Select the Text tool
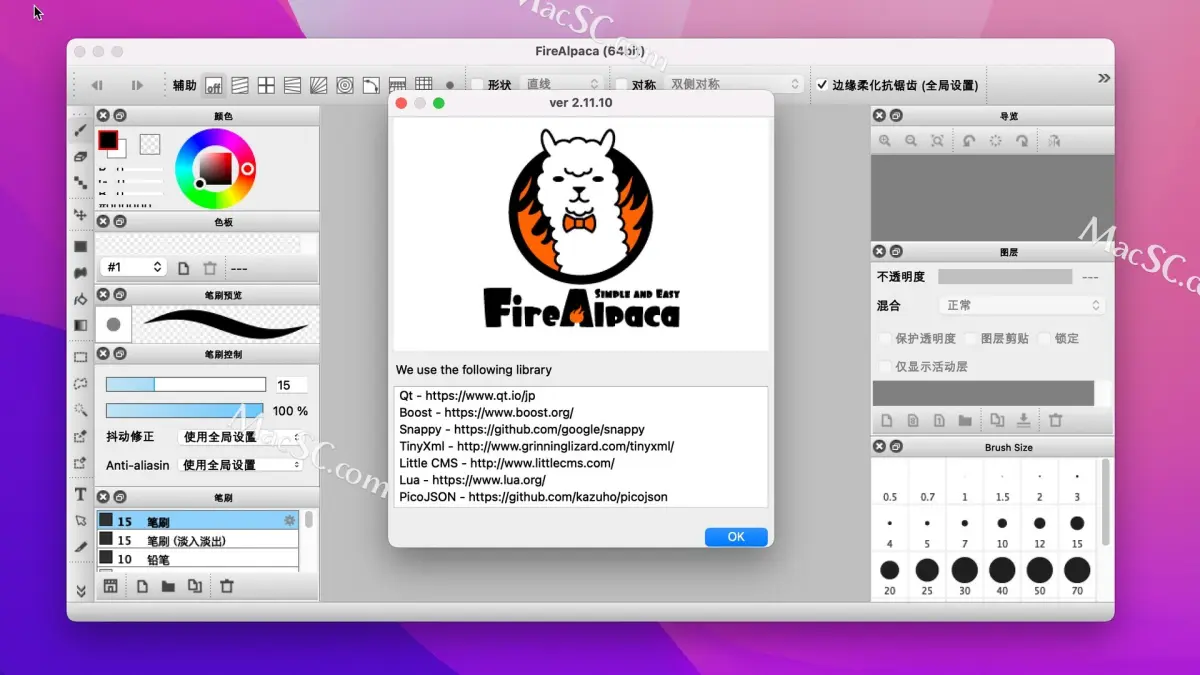 point(81,494)
